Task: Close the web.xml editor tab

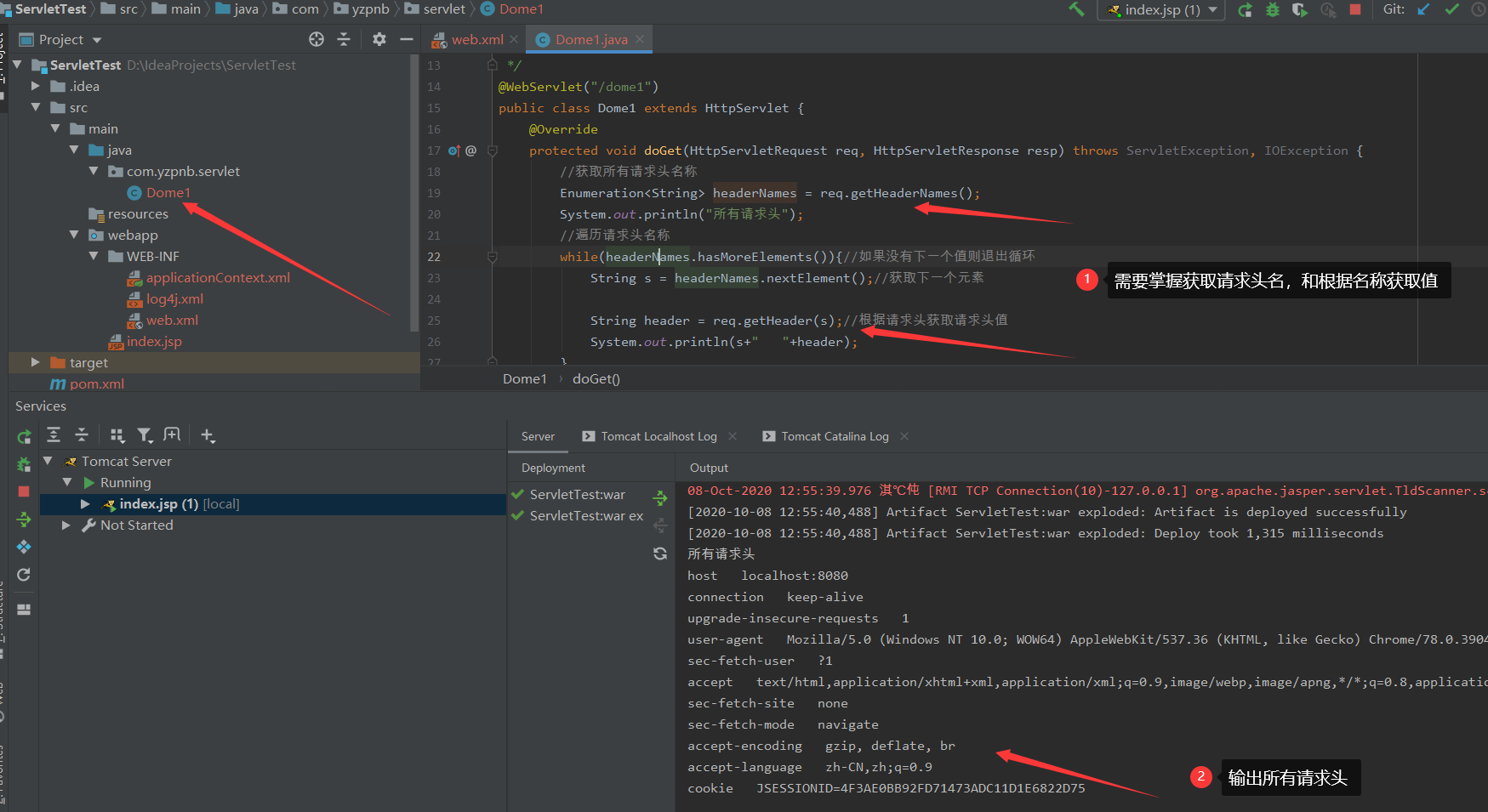Action: click(514, 40)
